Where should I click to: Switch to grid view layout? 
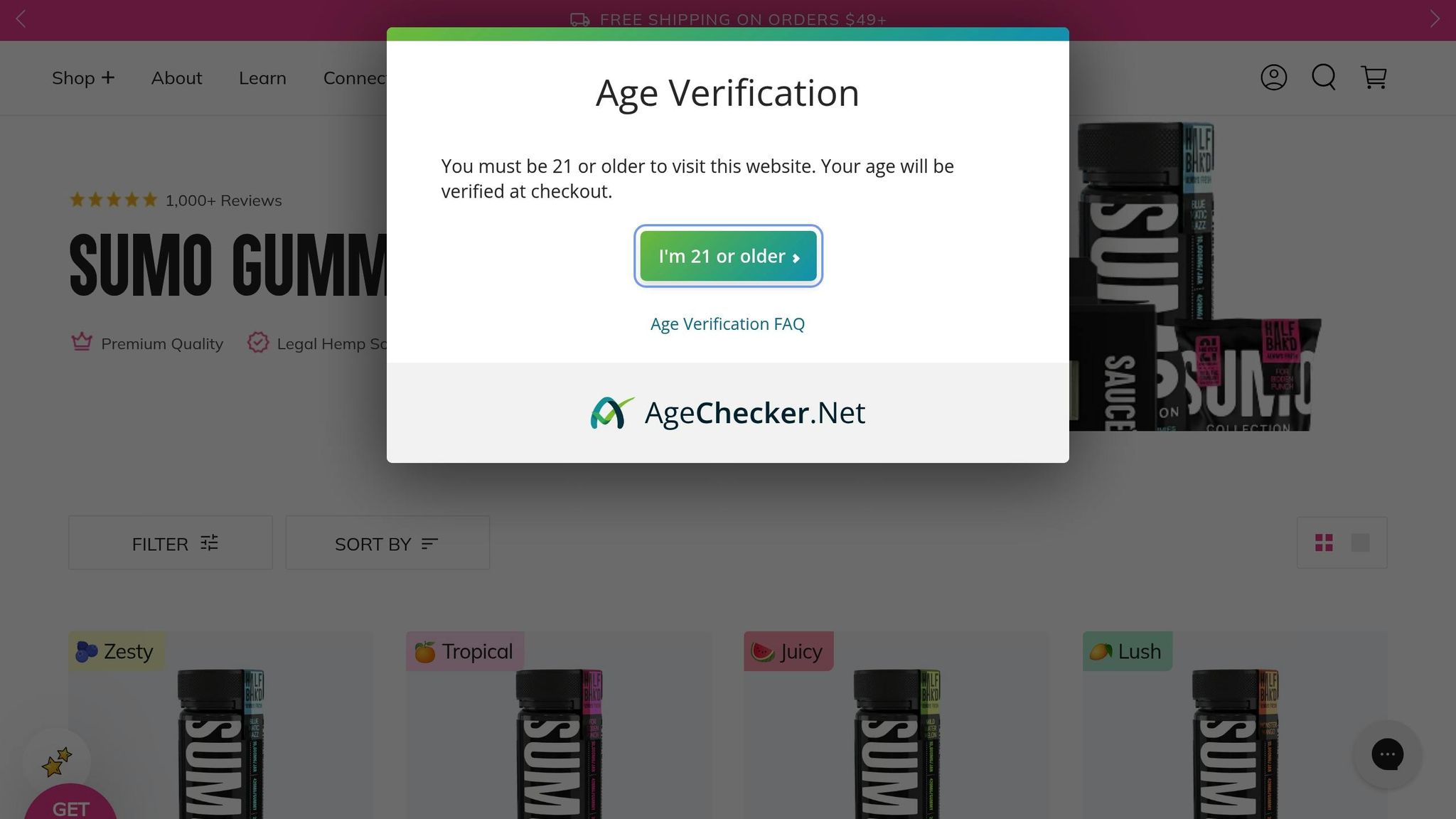coord(1324,543)
